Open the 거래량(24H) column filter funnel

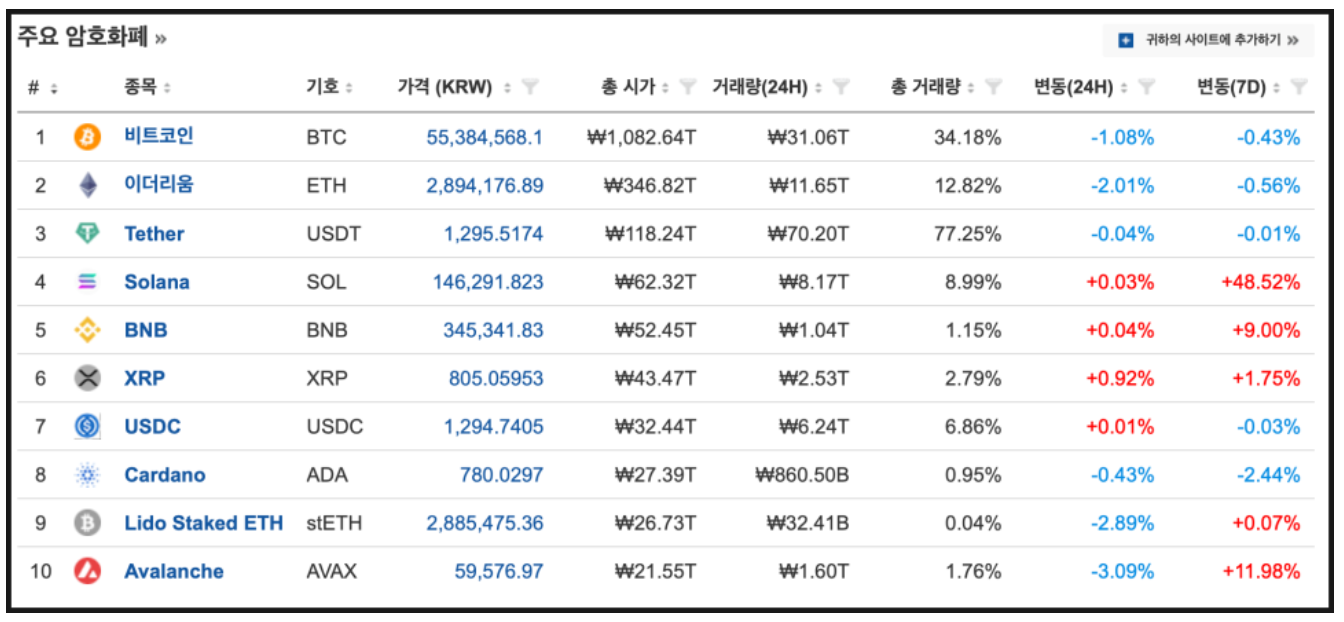coord(841,88)
